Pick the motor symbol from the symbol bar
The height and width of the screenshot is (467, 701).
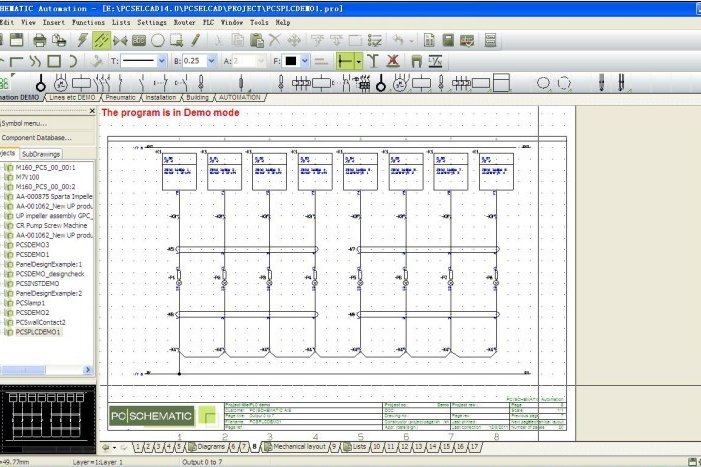(61, 83)
